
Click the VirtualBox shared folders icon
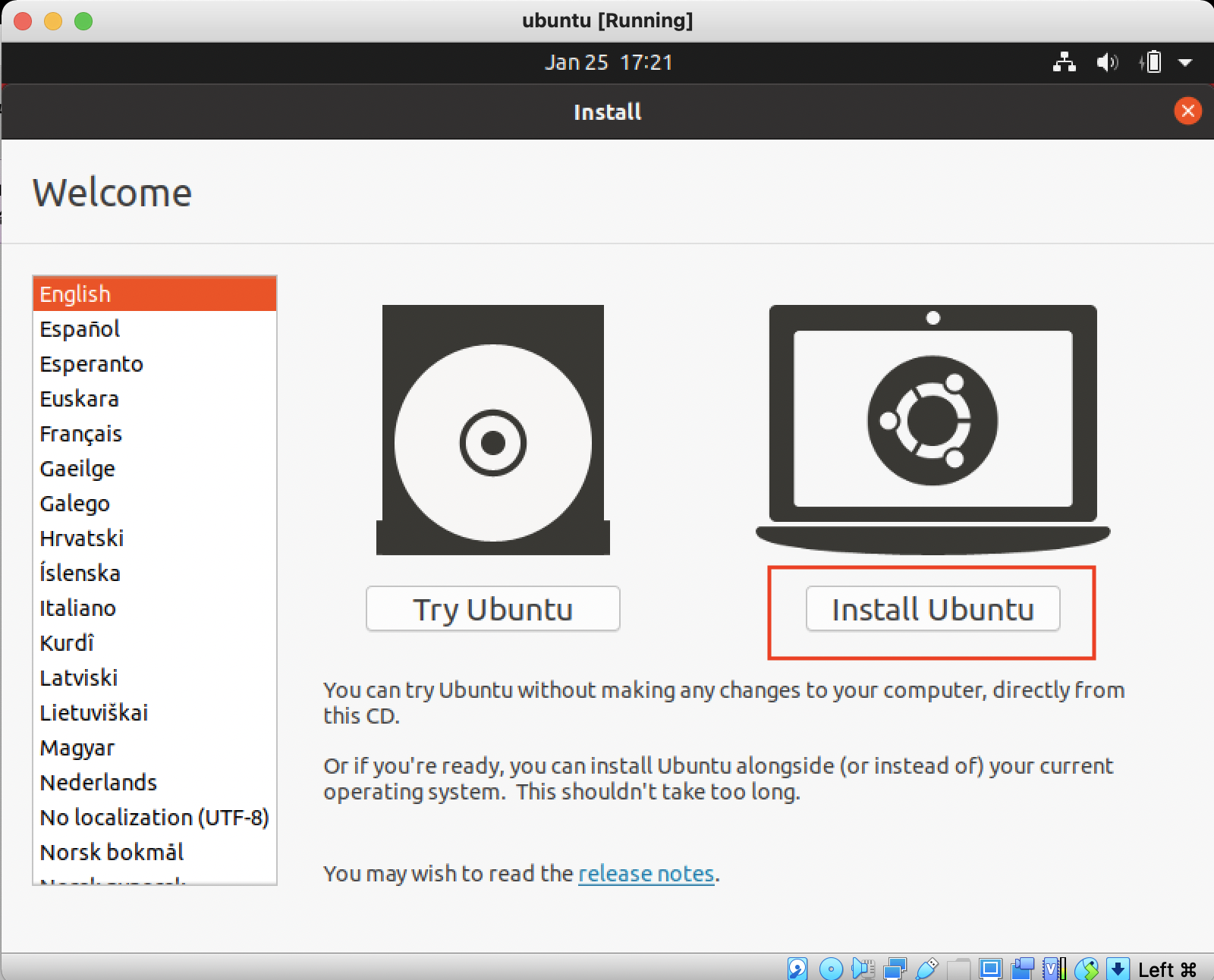coord(959,969)
